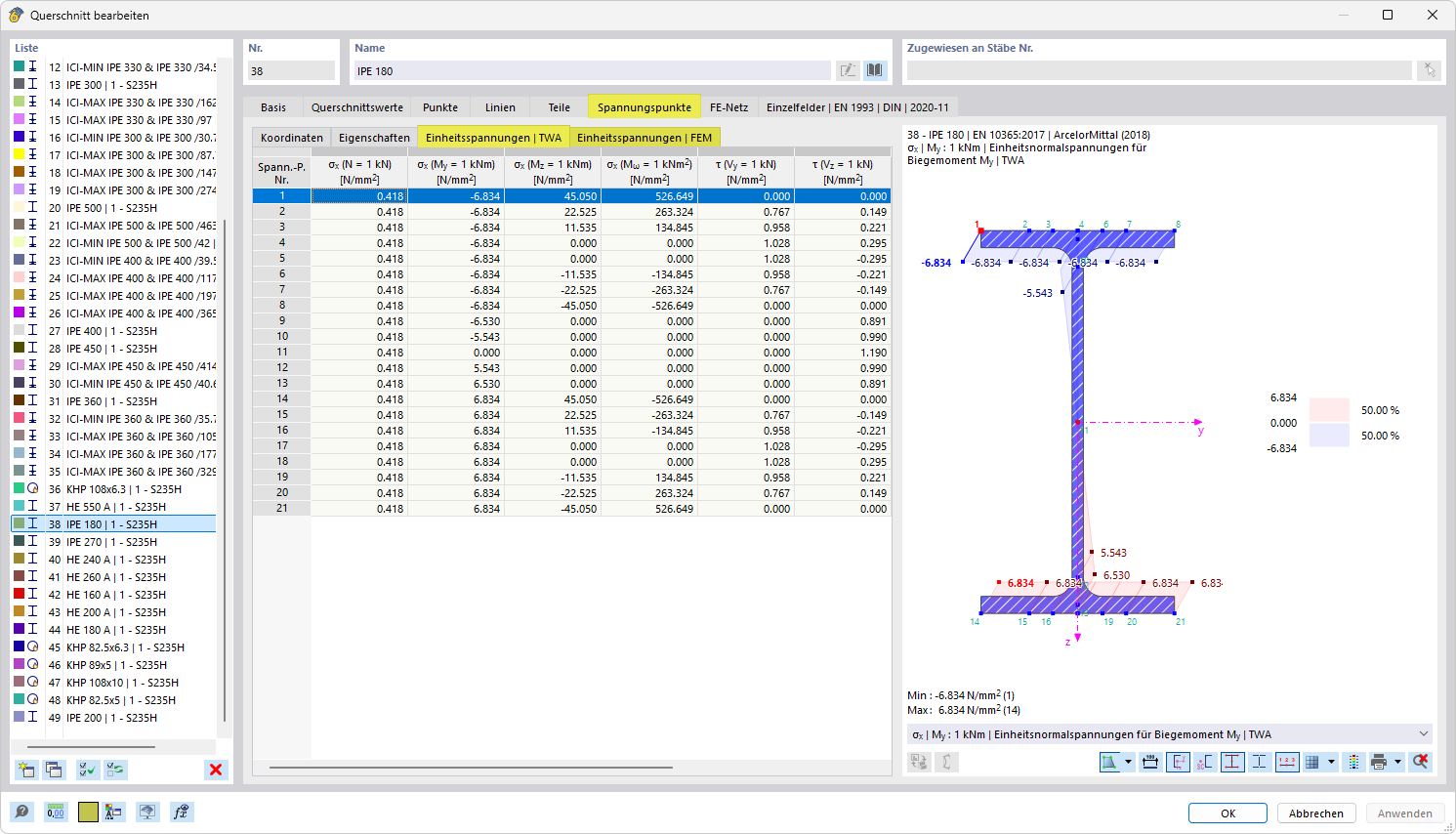Screen dimensions: 1456x834
Task: Select list item 13 IPE 300
Action: pos(113,85)
